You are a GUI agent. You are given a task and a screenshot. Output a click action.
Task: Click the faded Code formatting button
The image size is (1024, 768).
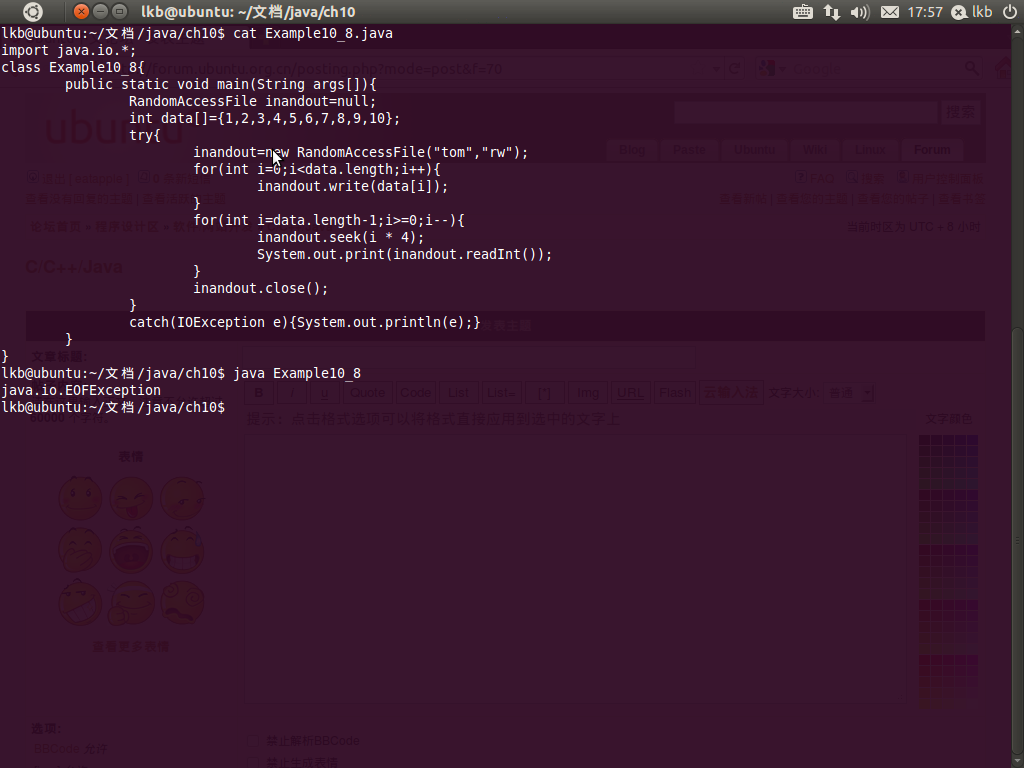[x=415, y=393]
